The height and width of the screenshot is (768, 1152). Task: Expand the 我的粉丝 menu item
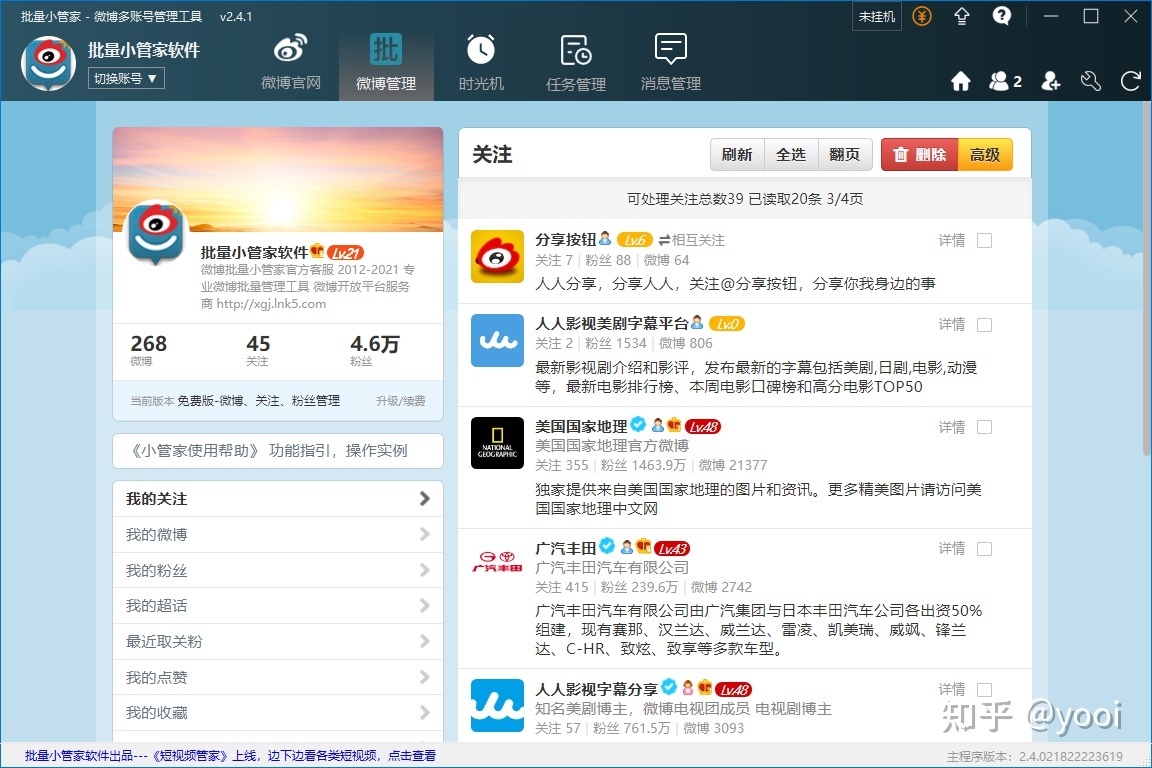pyautogui.click(x=278, y=570)
